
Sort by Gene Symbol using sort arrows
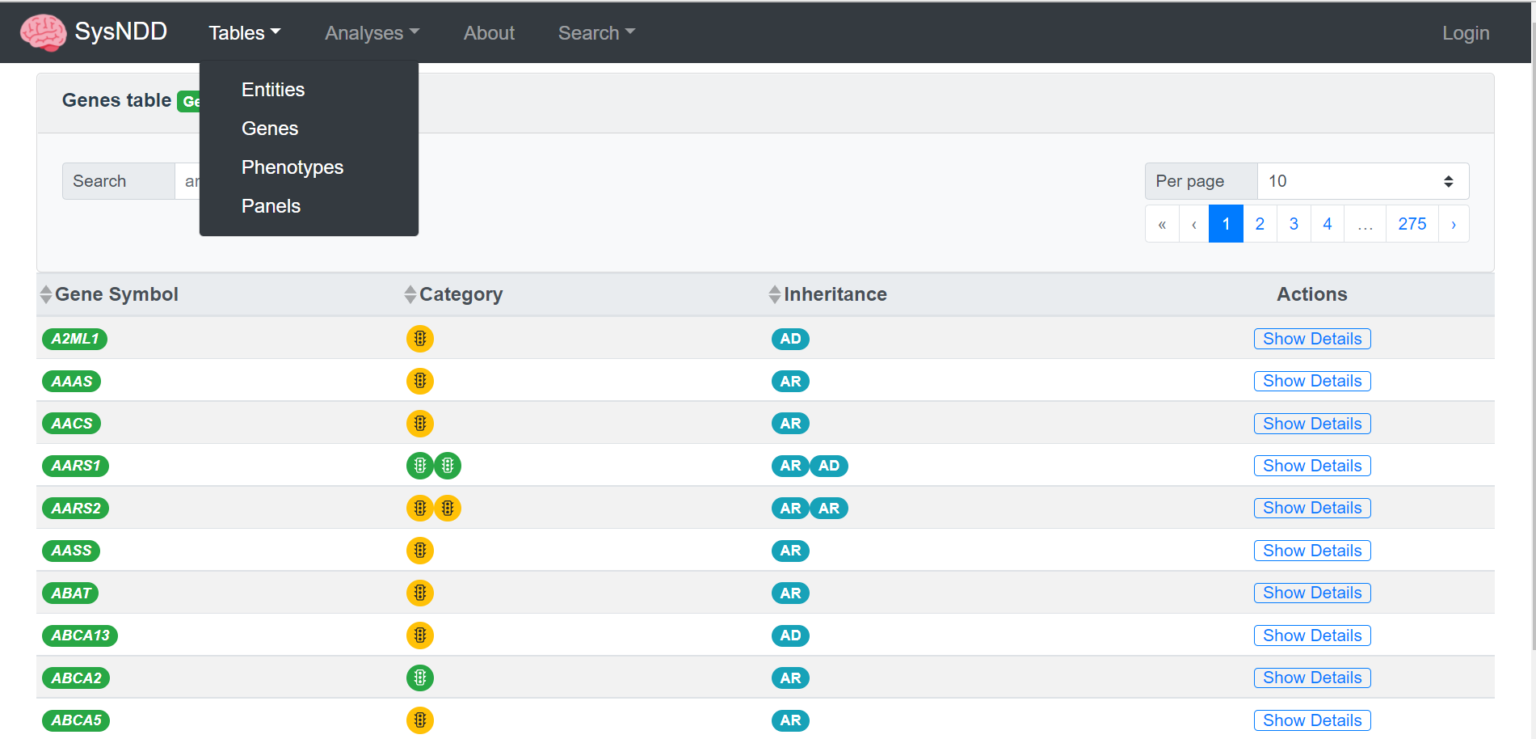(x=46, y=295)
